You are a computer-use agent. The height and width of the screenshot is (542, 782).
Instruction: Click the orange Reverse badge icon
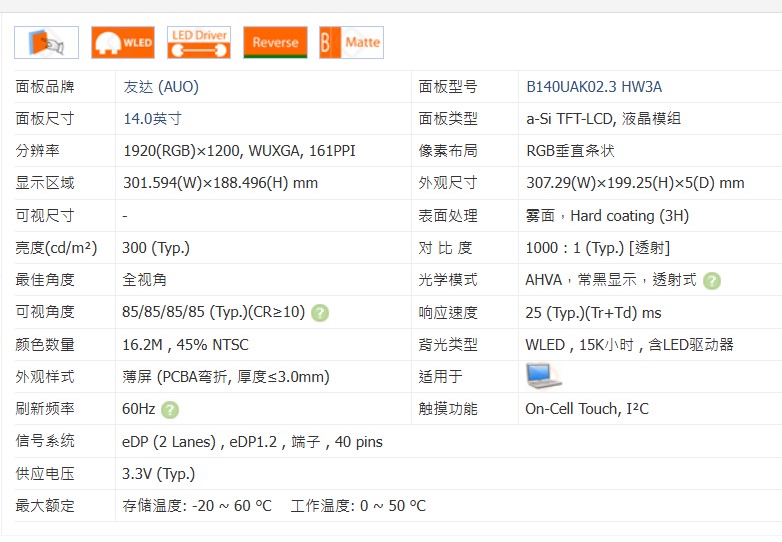pyautogui.click(x=275, y=42)
